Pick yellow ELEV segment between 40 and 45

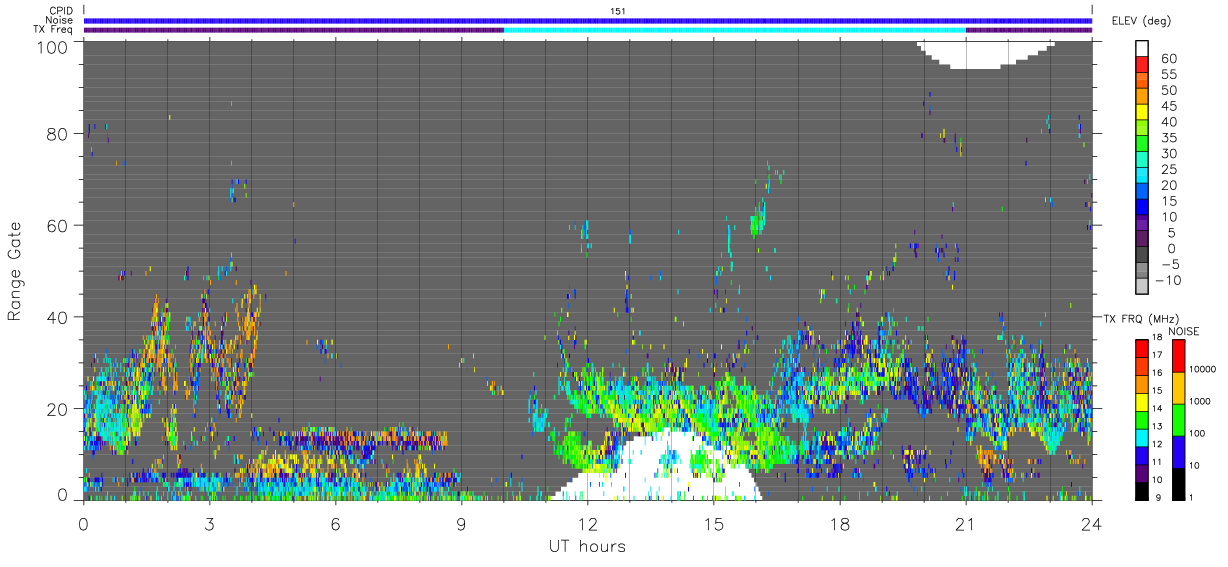1143,112
